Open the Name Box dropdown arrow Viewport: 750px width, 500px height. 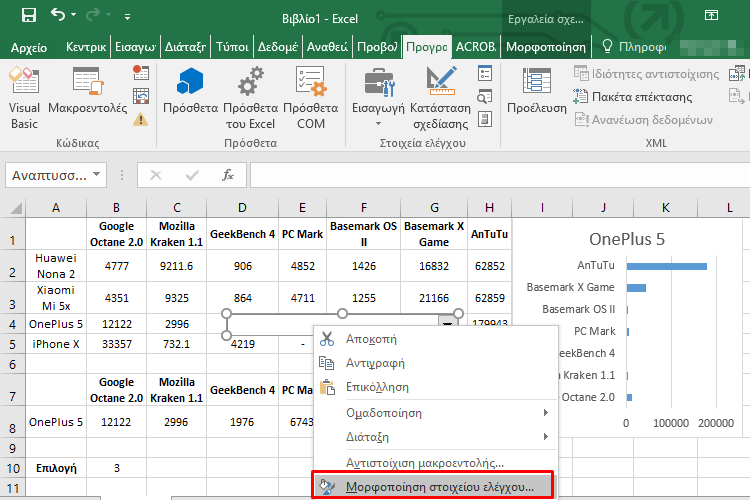(x=97, y=175)
